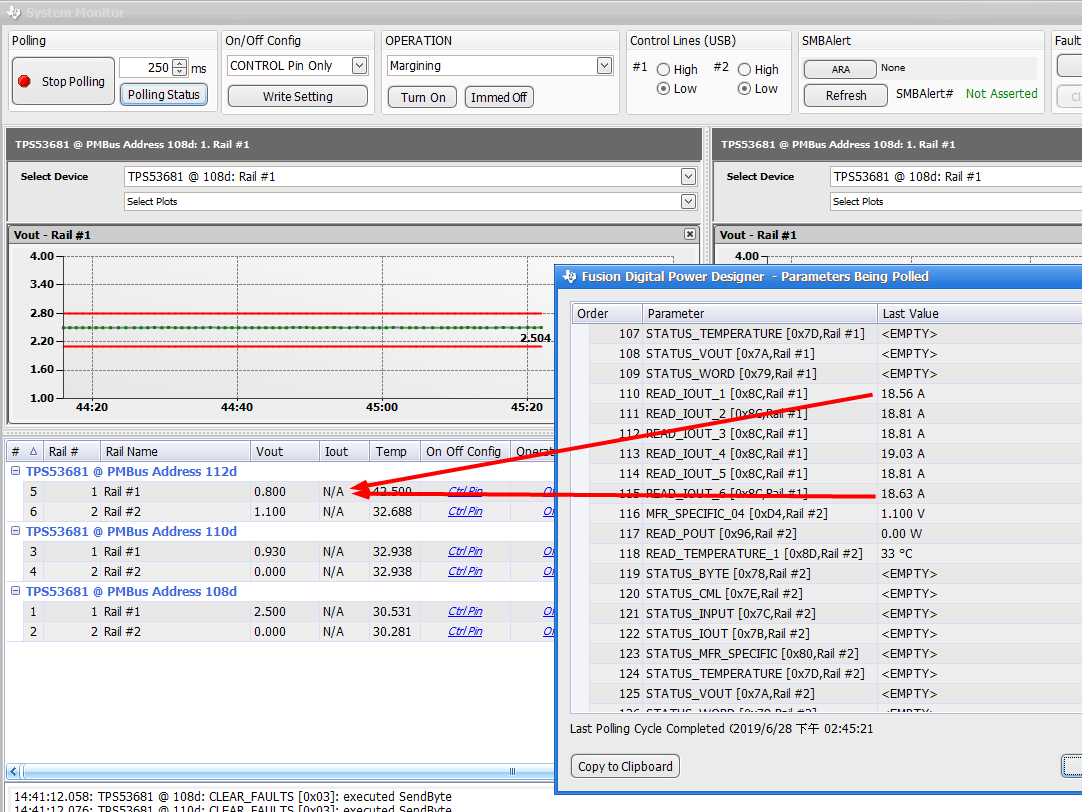Click the SMBAlert Refresh button
Viewport: 1082px width, 812px height.
(x=846, y=95)
